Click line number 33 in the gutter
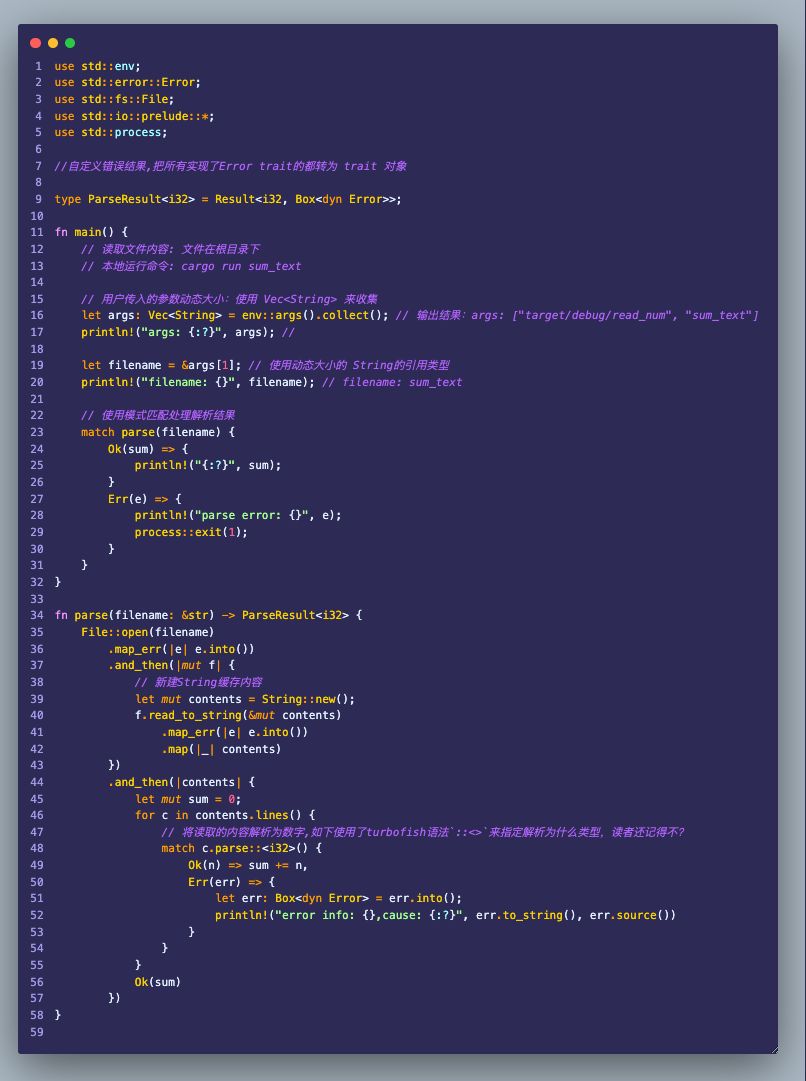 (37, 599)
